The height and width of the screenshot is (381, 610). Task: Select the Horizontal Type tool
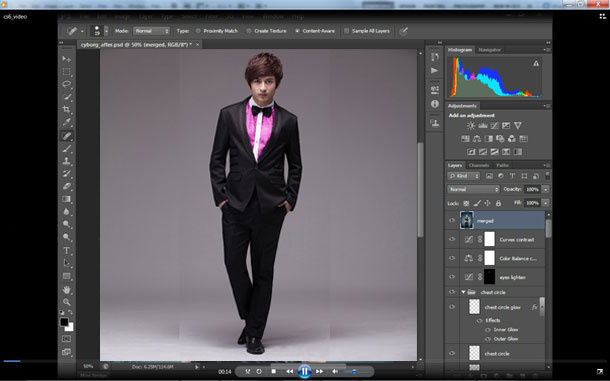coord(67,250)
